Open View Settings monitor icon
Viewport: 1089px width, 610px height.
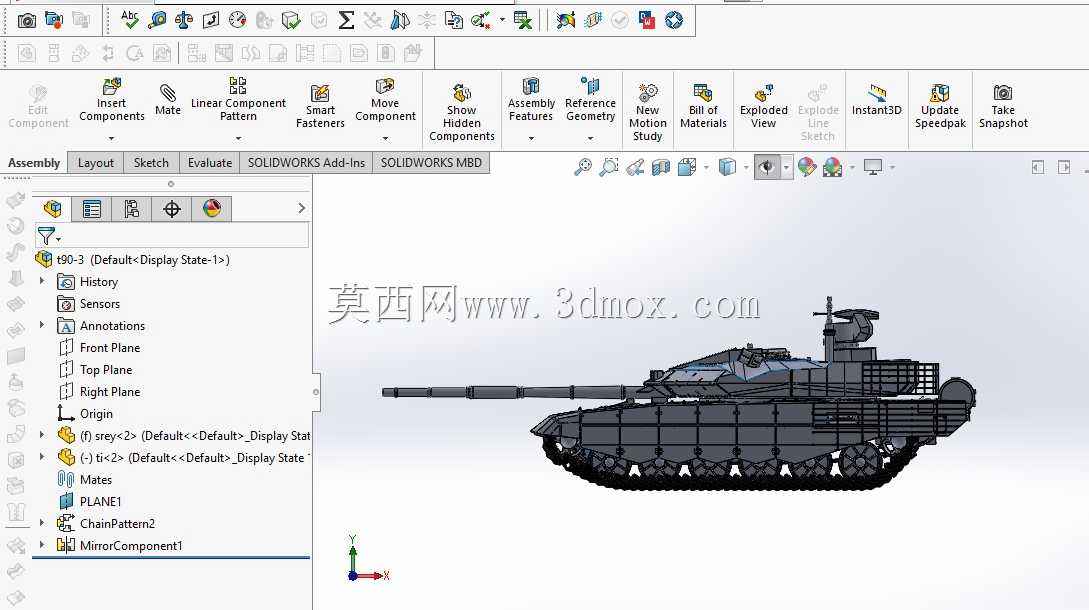(873, 167)
